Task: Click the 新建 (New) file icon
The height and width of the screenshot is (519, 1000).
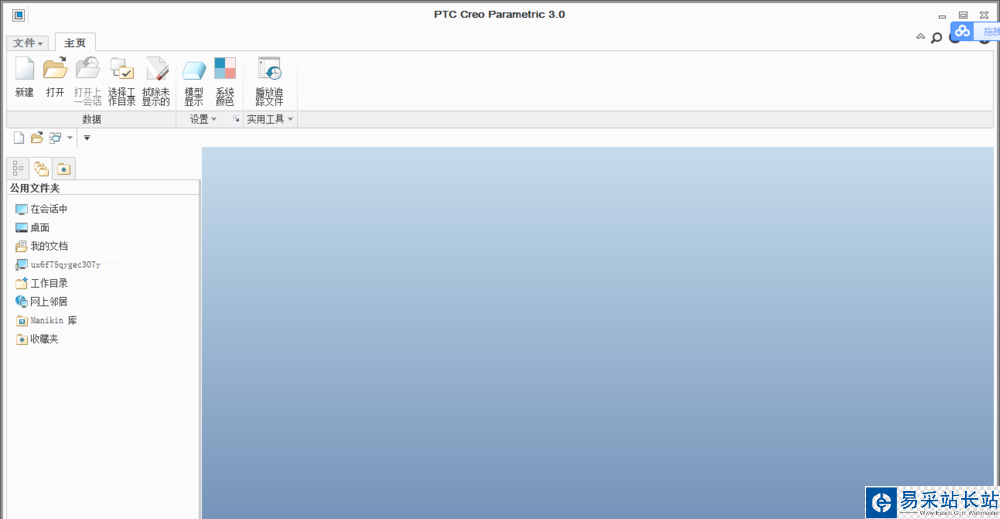Action: point(24,77)
